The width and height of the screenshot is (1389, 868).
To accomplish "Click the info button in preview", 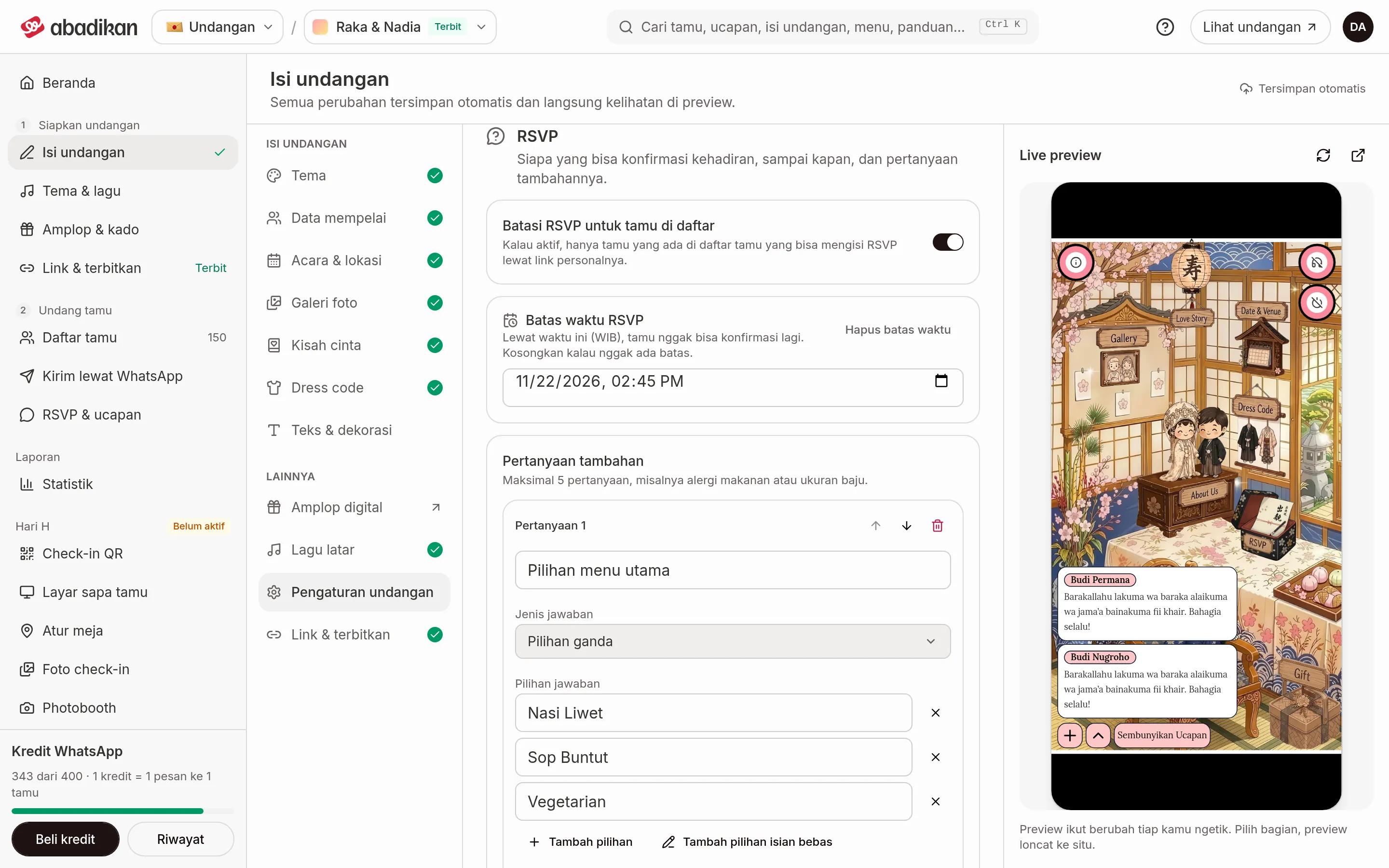I will click(x=1076, y=262).
